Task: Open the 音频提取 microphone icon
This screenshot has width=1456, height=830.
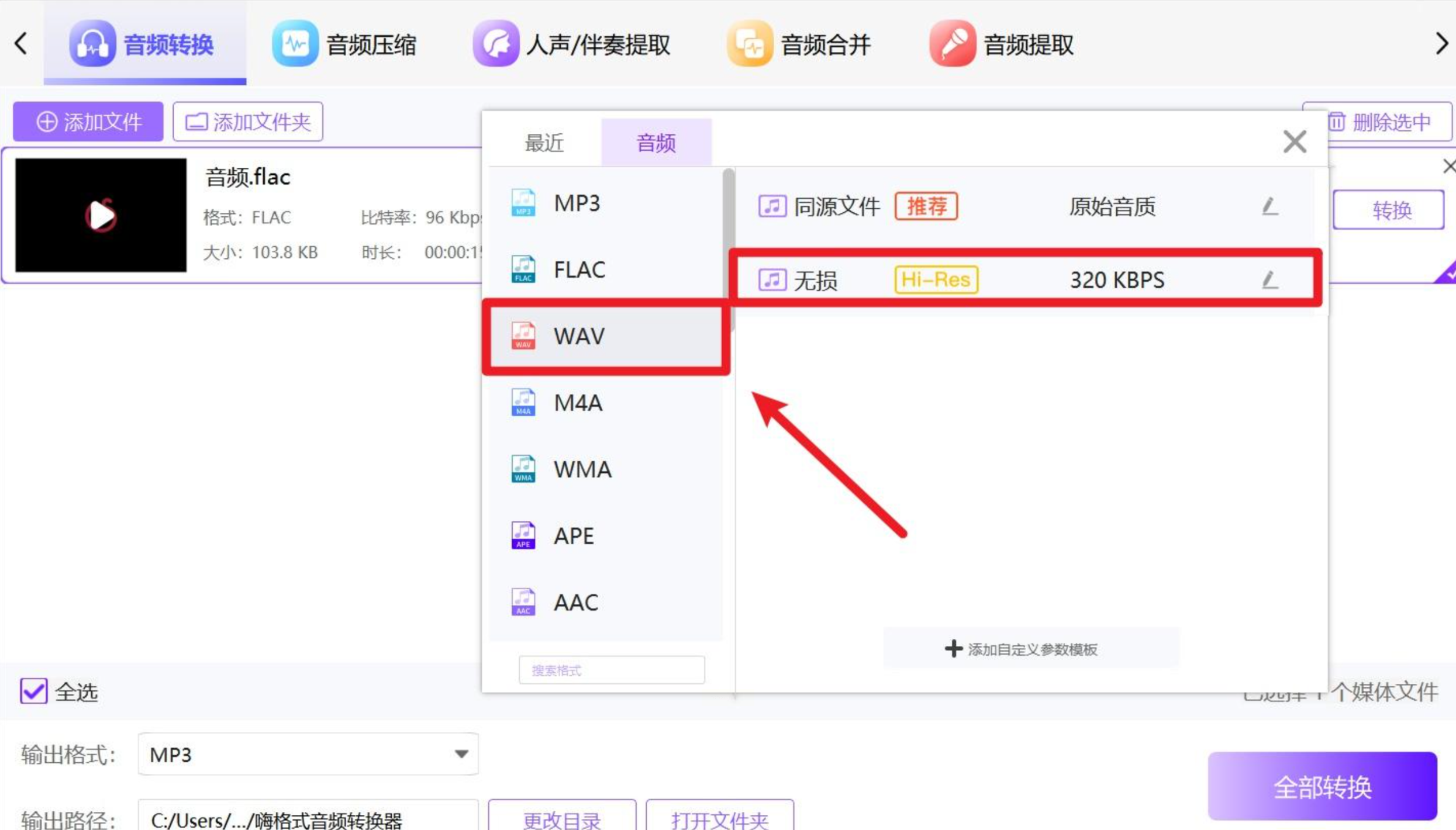Action: click(953, 44)
